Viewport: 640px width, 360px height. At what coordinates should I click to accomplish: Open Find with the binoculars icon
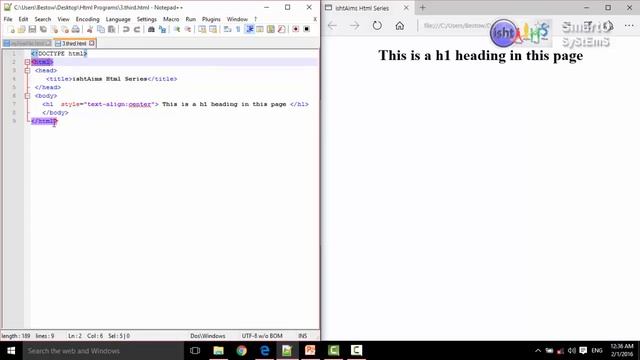point(151,29)
